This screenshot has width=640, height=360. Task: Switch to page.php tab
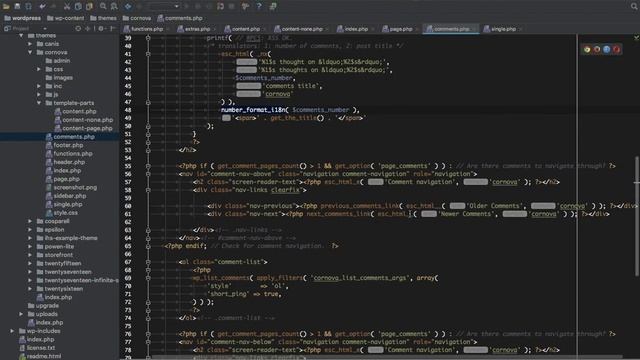400,29
